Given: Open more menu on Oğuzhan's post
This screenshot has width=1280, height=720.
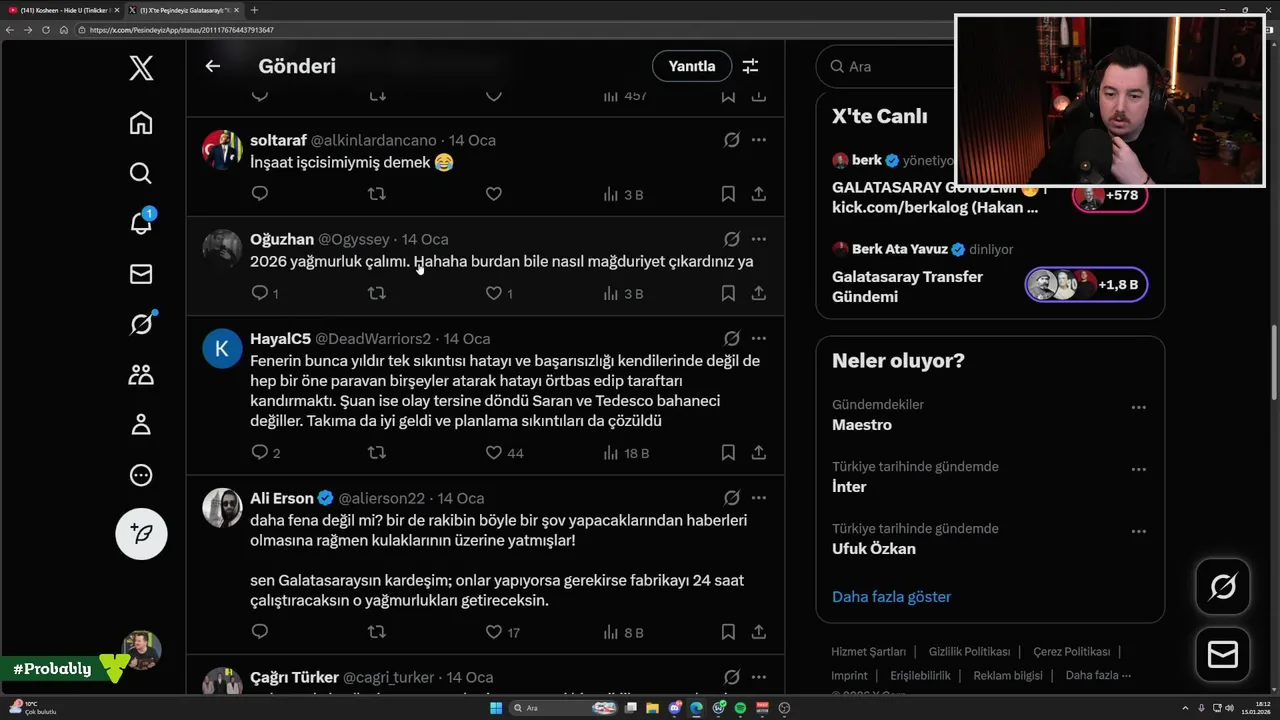Looking at the screenshot, I should 759,239.
